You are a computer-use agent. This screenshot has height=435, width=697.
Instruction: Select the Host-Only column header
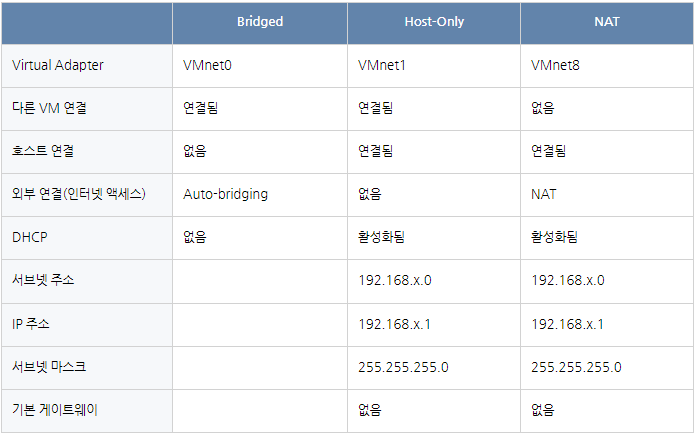click(434, 22)
